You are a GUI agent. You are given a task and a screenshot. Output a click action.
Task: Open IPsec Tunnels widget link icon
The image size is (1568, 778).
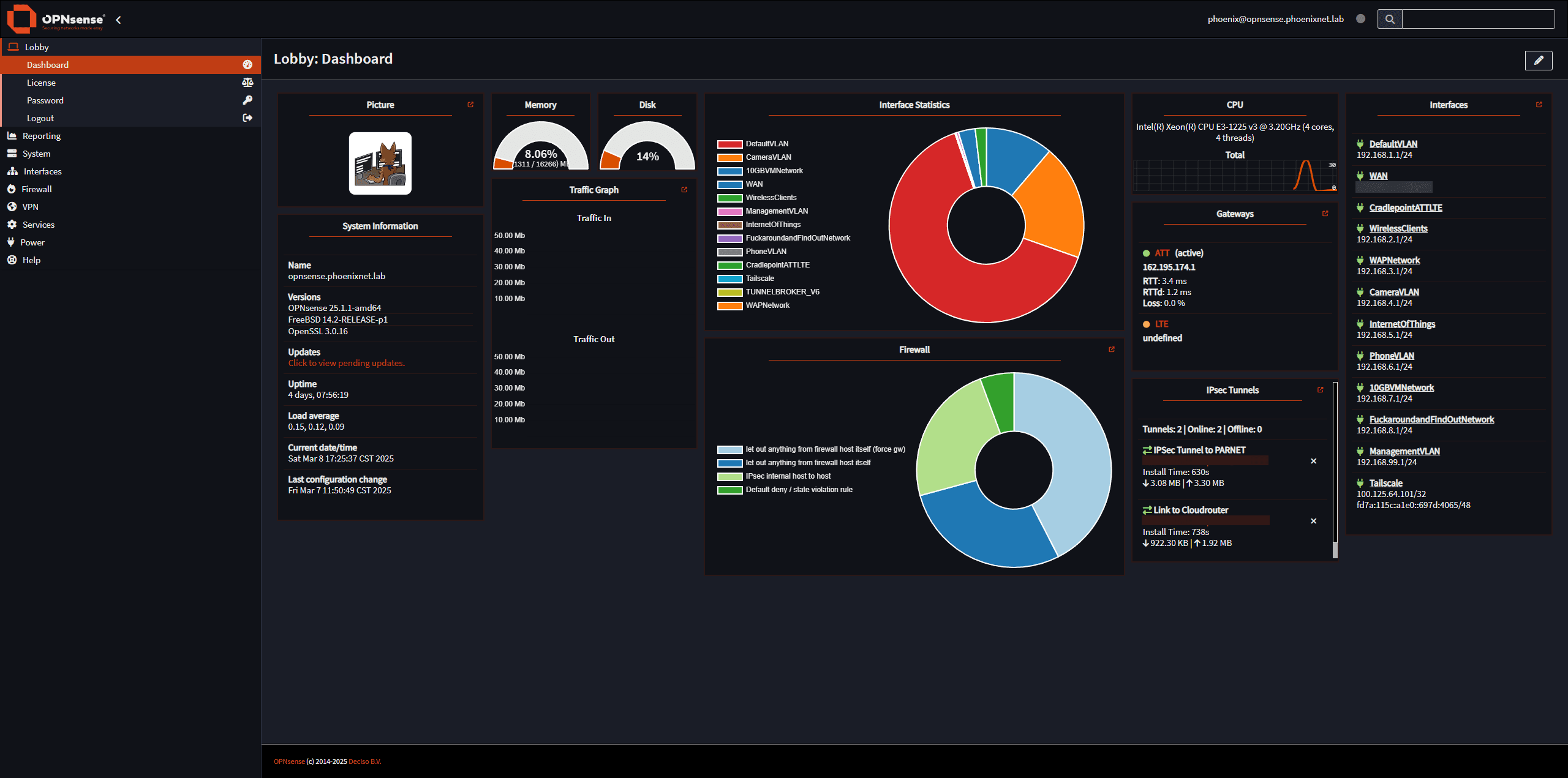click(1320, 390)
